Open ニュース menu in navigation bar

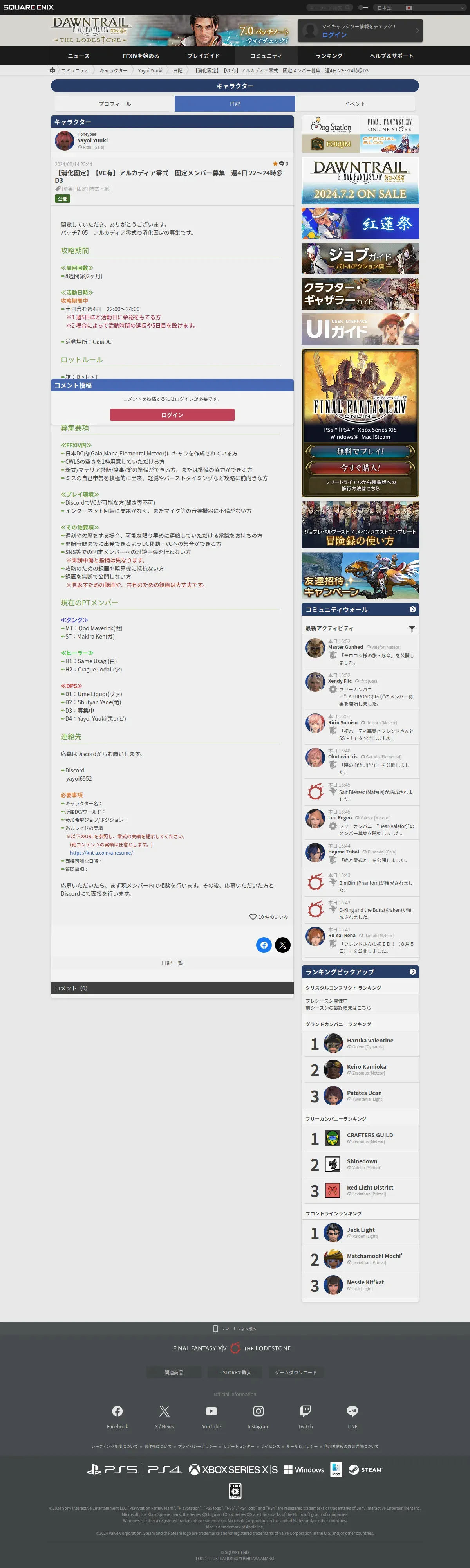[x=79, y=56]
